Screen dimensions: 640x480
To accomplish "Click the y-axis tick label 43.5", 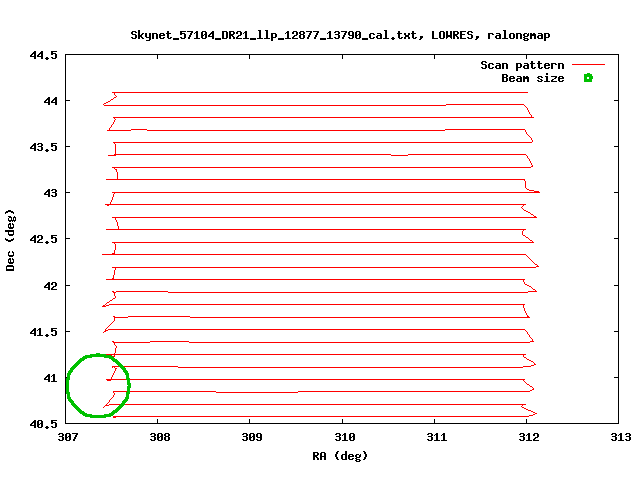I will (x=43, y=147).
